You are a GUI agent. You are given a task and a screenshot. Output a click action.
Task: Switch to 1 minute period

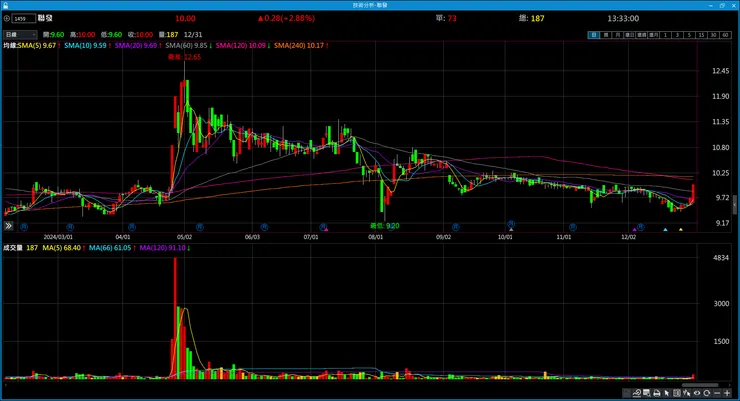pos(665,35)
